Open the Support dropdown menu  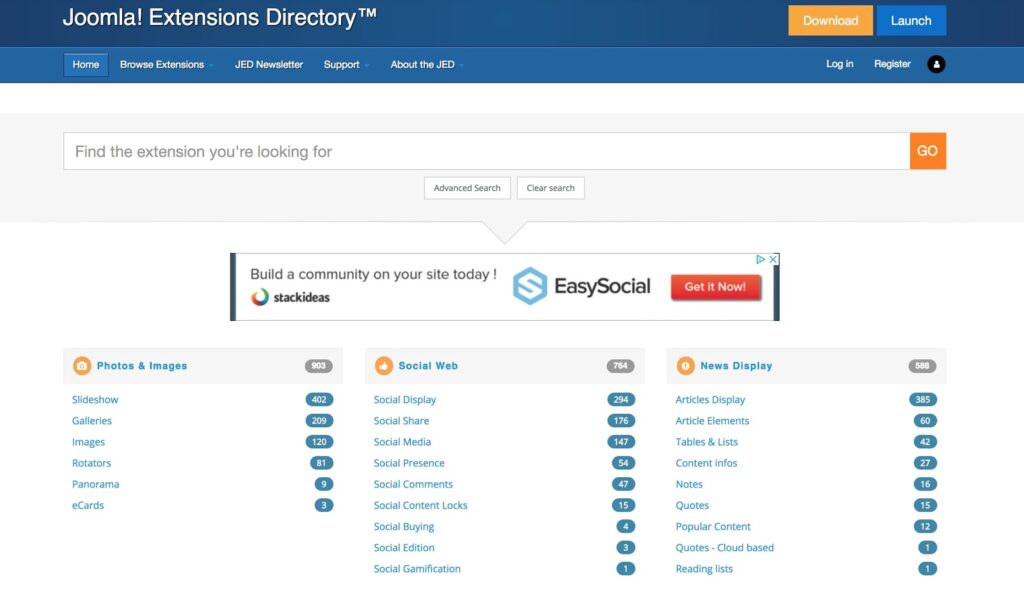click(x=346, y=65)
